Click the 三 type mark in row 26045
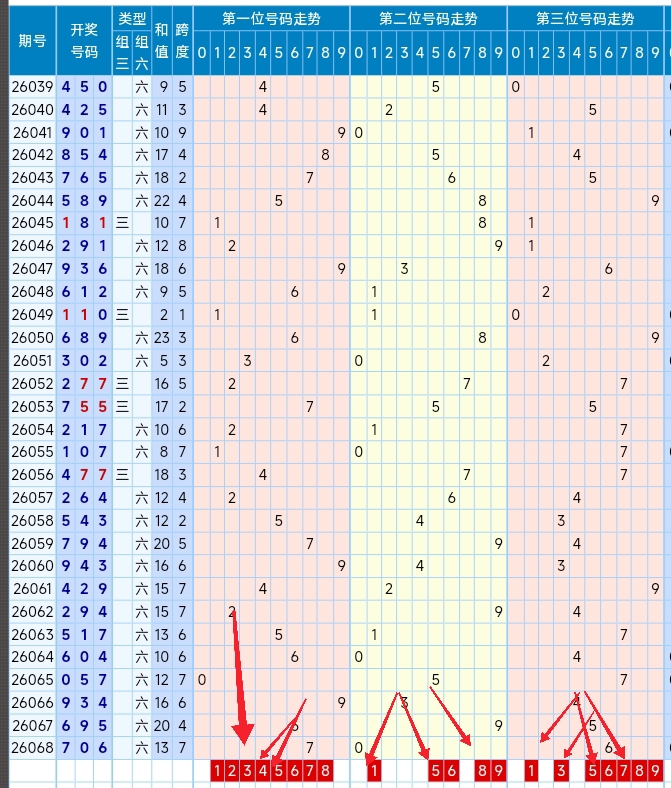Image resolution: width=671 pixels, height=788 pixels. point(122,223)
